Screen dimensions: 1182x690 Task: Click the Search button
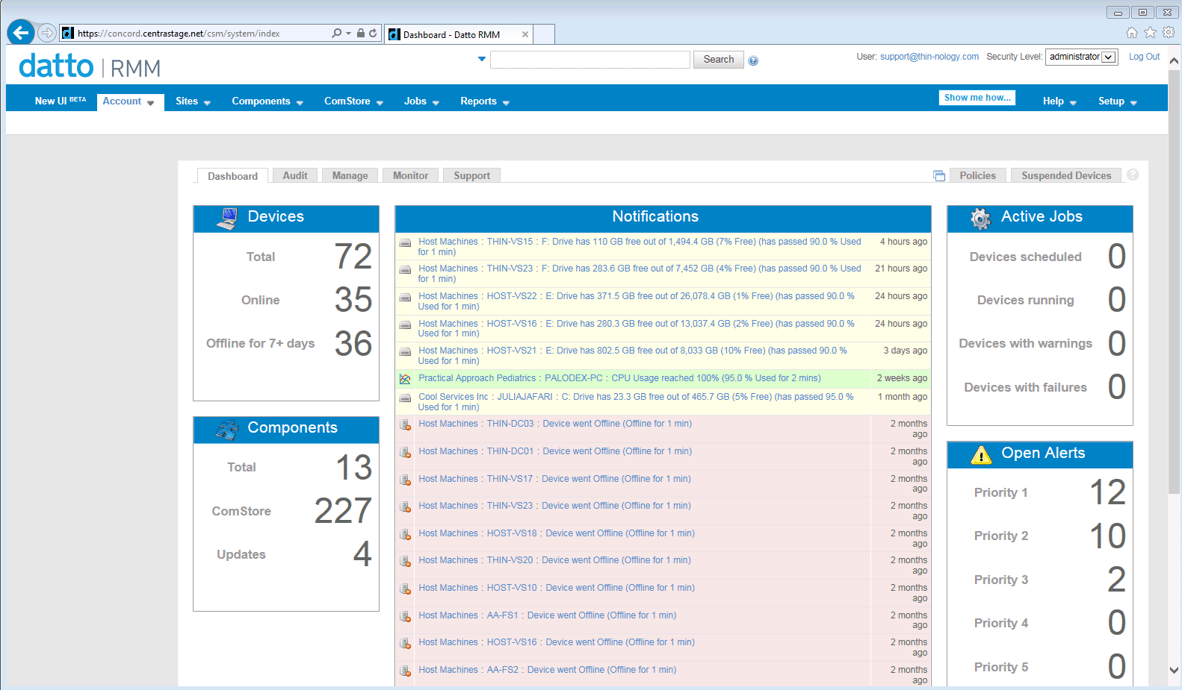718,60
